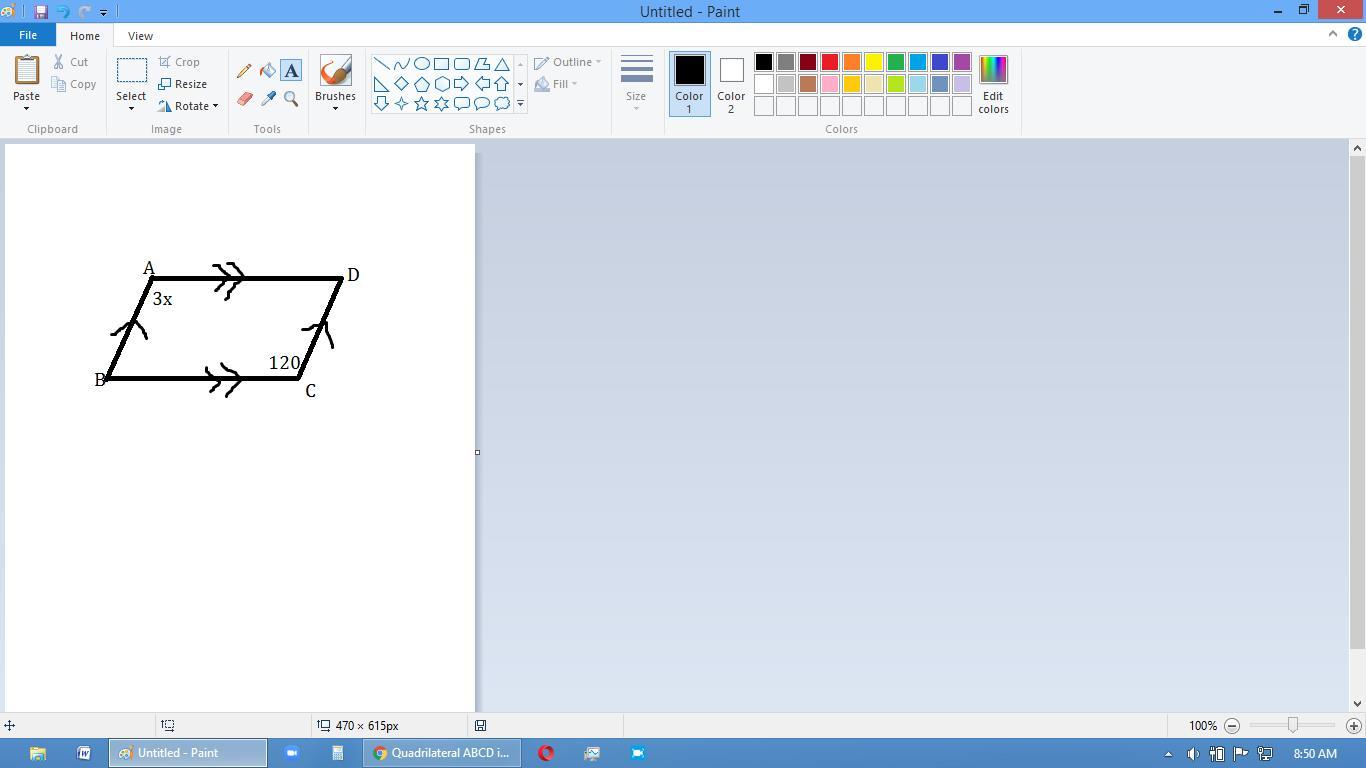Pick the red color swatch
Viewport: 1366px width, 768px height.
[830, 63]
